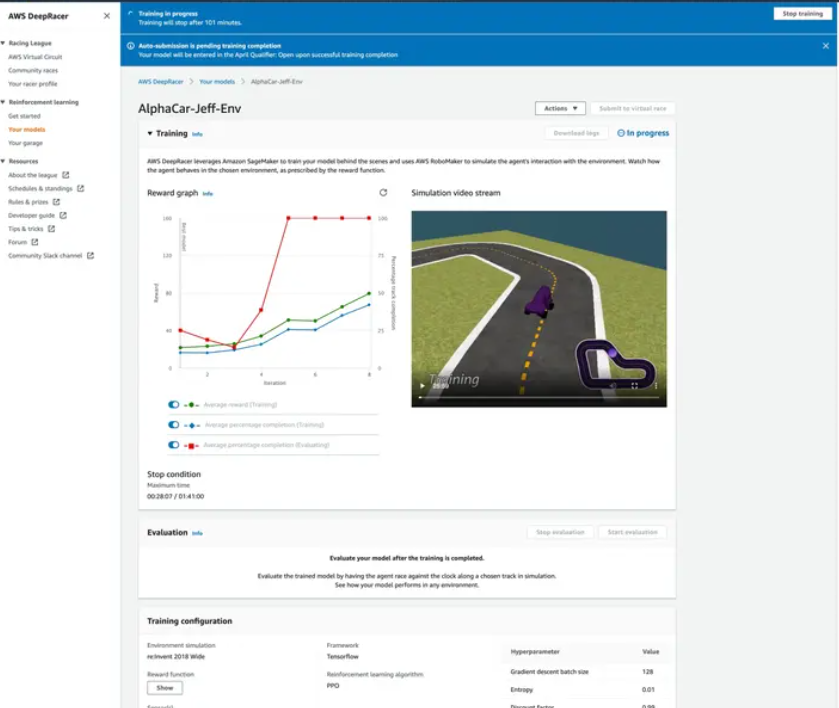839x708 pixels.
Task: Click the info icon in auto-submission banner
Action: 131,46
